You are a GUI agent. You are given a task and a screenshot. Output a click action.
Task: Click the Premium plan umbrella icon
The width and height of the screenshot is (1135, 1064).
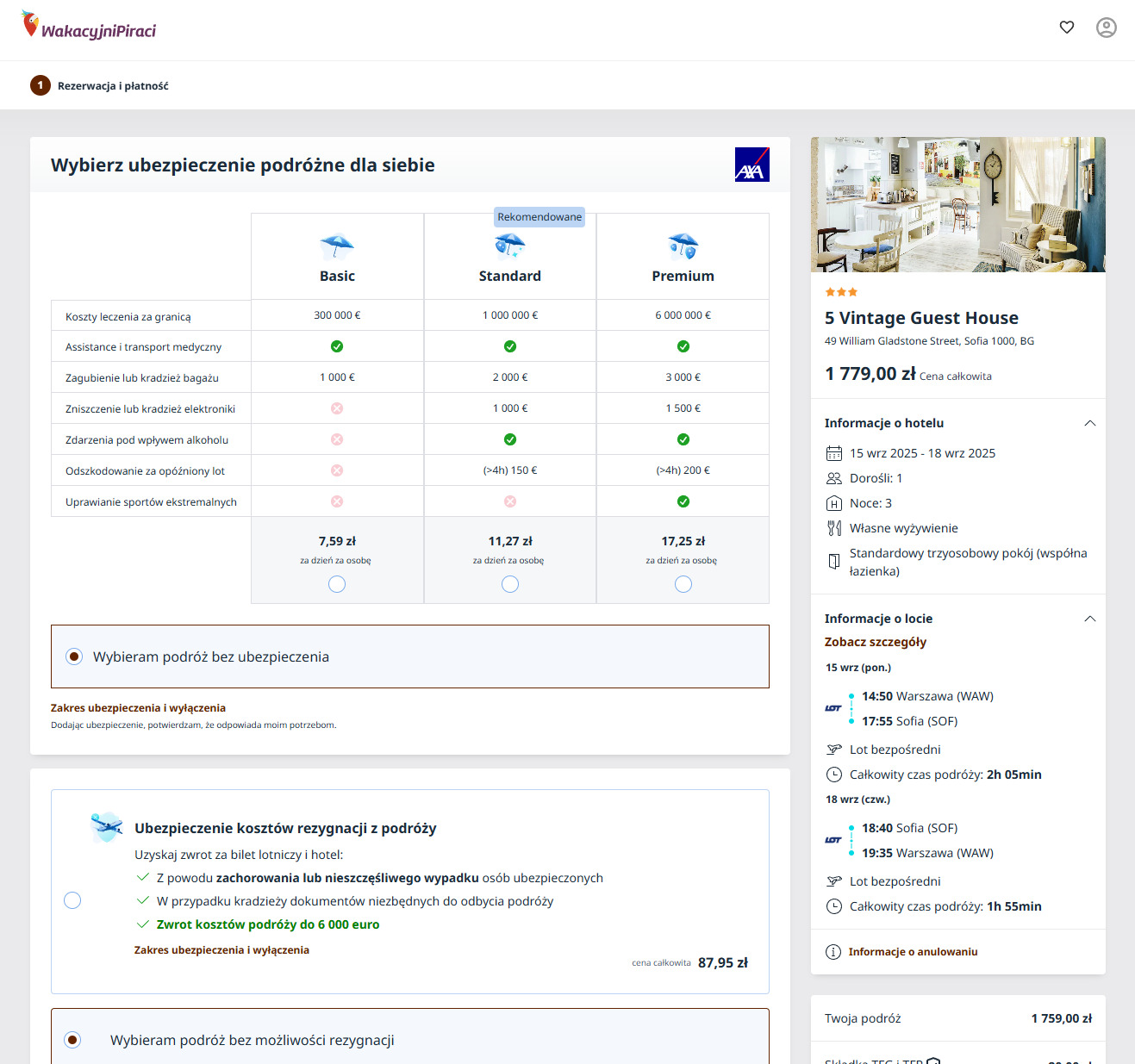[683, 246]
